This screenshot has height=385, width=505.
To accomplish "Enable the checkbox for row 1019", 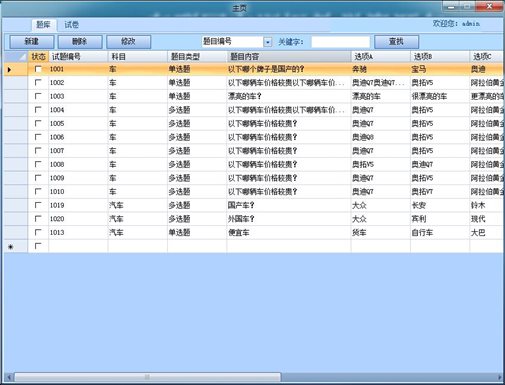I will click(38, 205).
